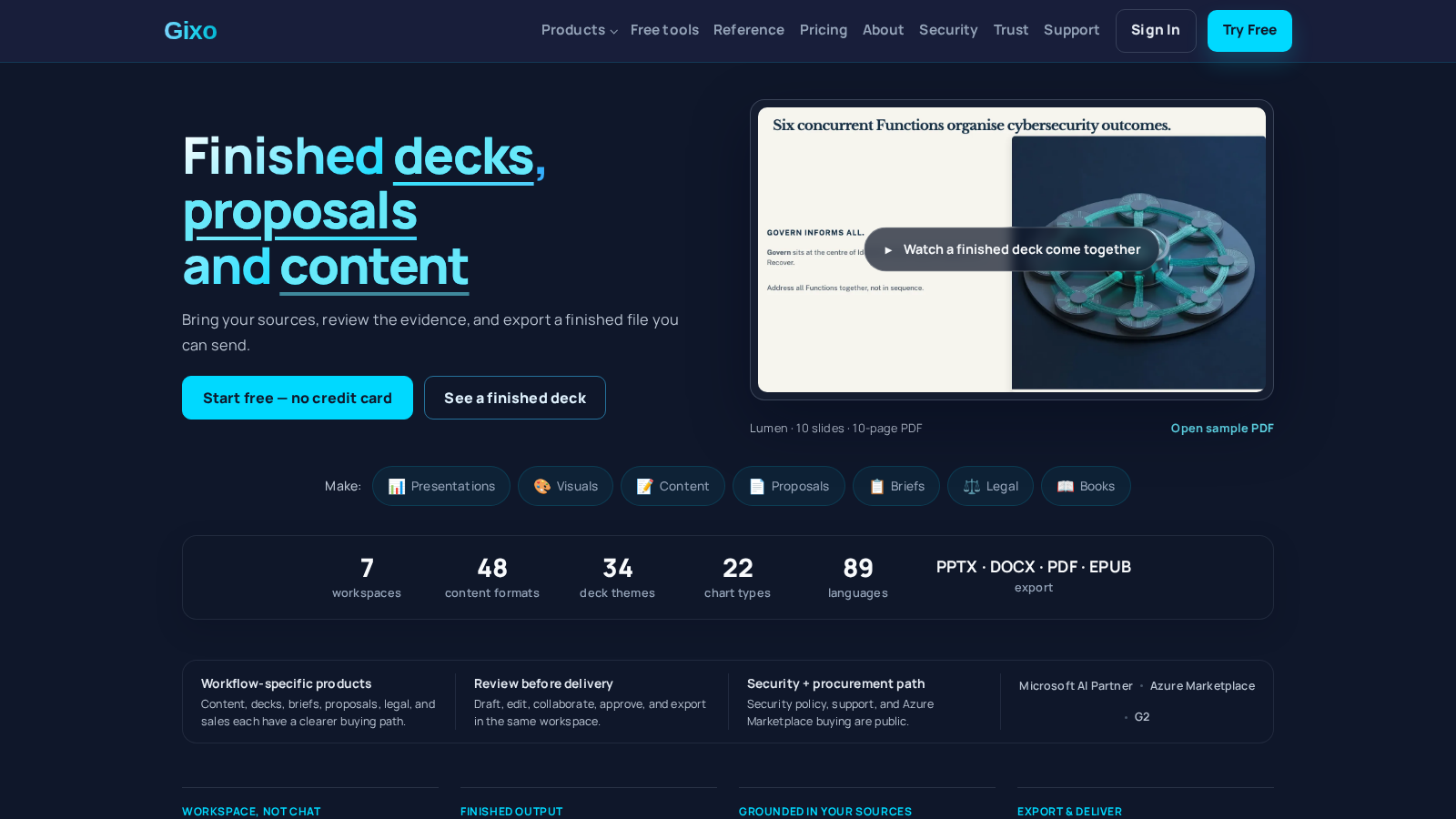Viewport: 1456px width, 819px height.
Task: Click the '34 deck themes' stat
Action: pos(618,578)
